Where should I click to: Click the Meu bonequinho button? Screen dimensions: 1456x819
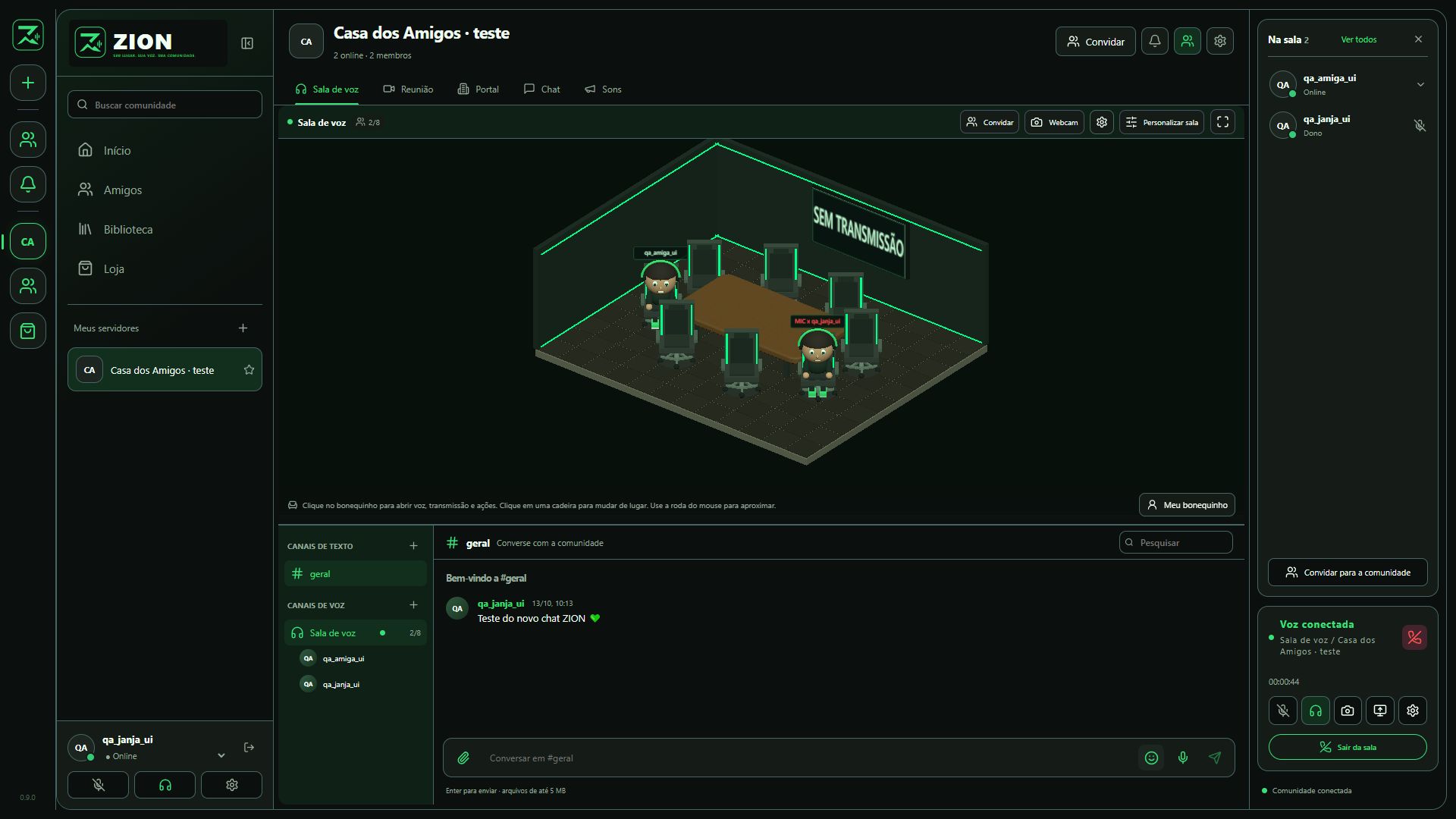point(1187,505)
